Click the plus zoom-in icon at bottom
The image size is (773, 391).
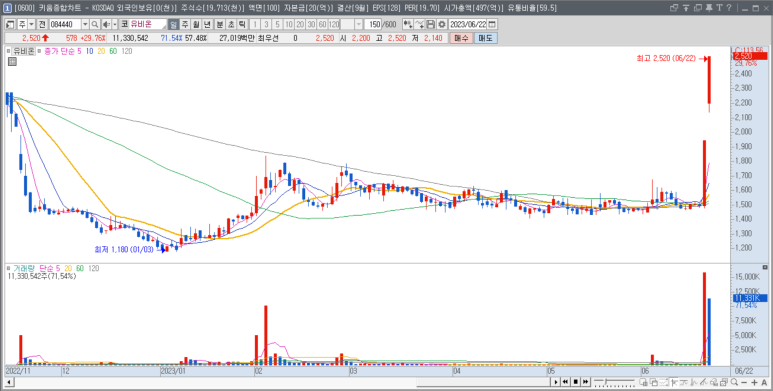[x=754, y=382]
